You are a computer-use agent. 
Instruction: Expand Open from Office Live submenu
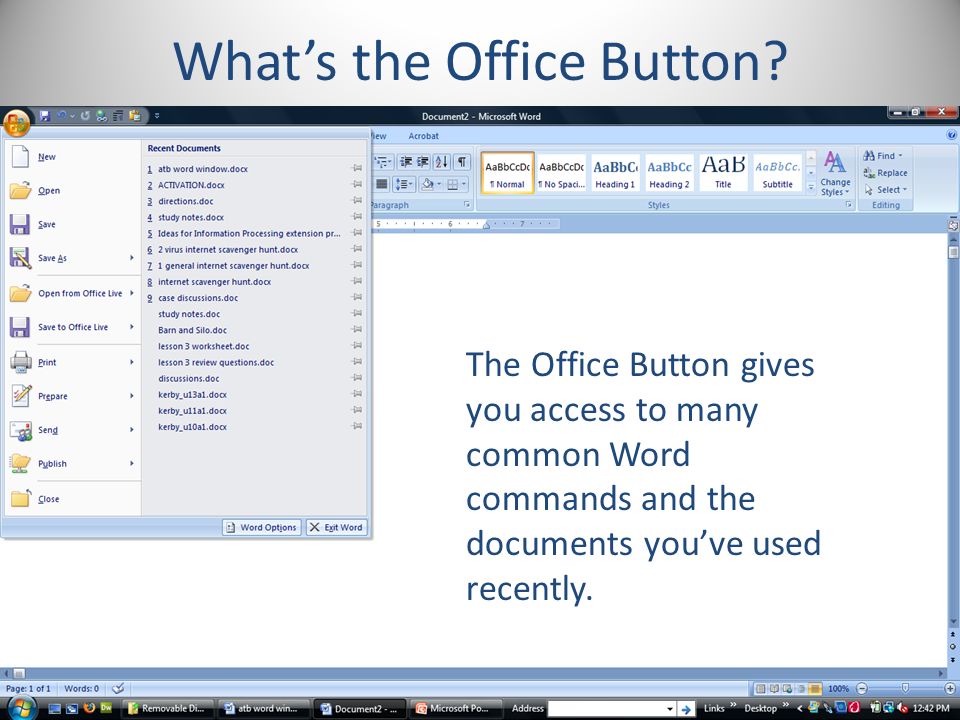pos(132,293)
